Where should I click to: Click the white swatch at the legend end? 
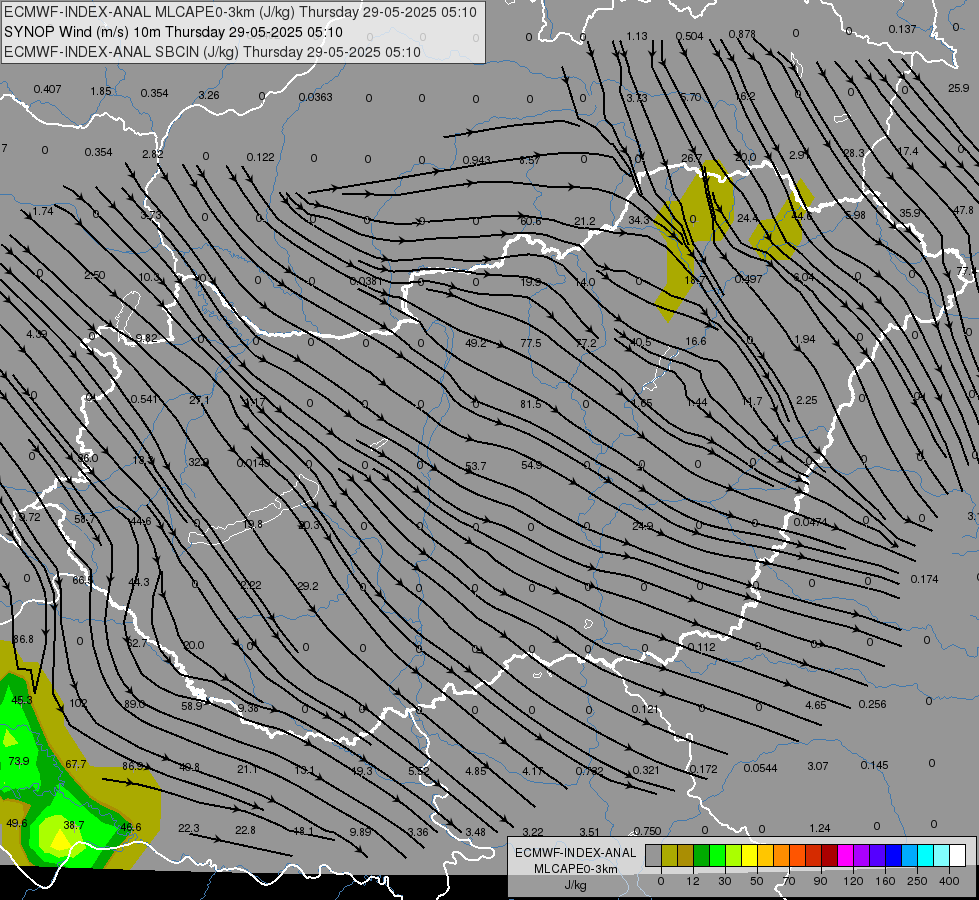pos(957,855)
